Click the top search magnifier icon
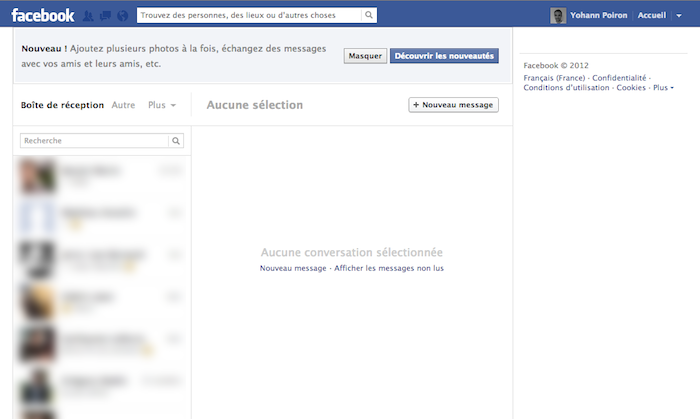This screenshot has height=419, width=700. (369, 16)
